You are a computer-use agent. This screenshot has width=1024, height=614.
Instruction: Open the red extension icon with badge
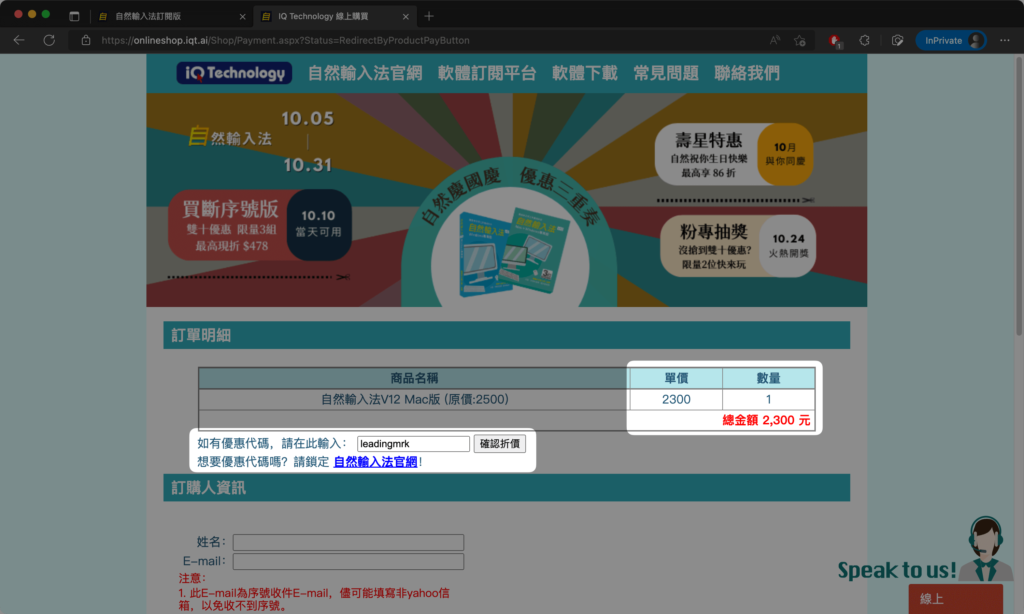[835, 40]
